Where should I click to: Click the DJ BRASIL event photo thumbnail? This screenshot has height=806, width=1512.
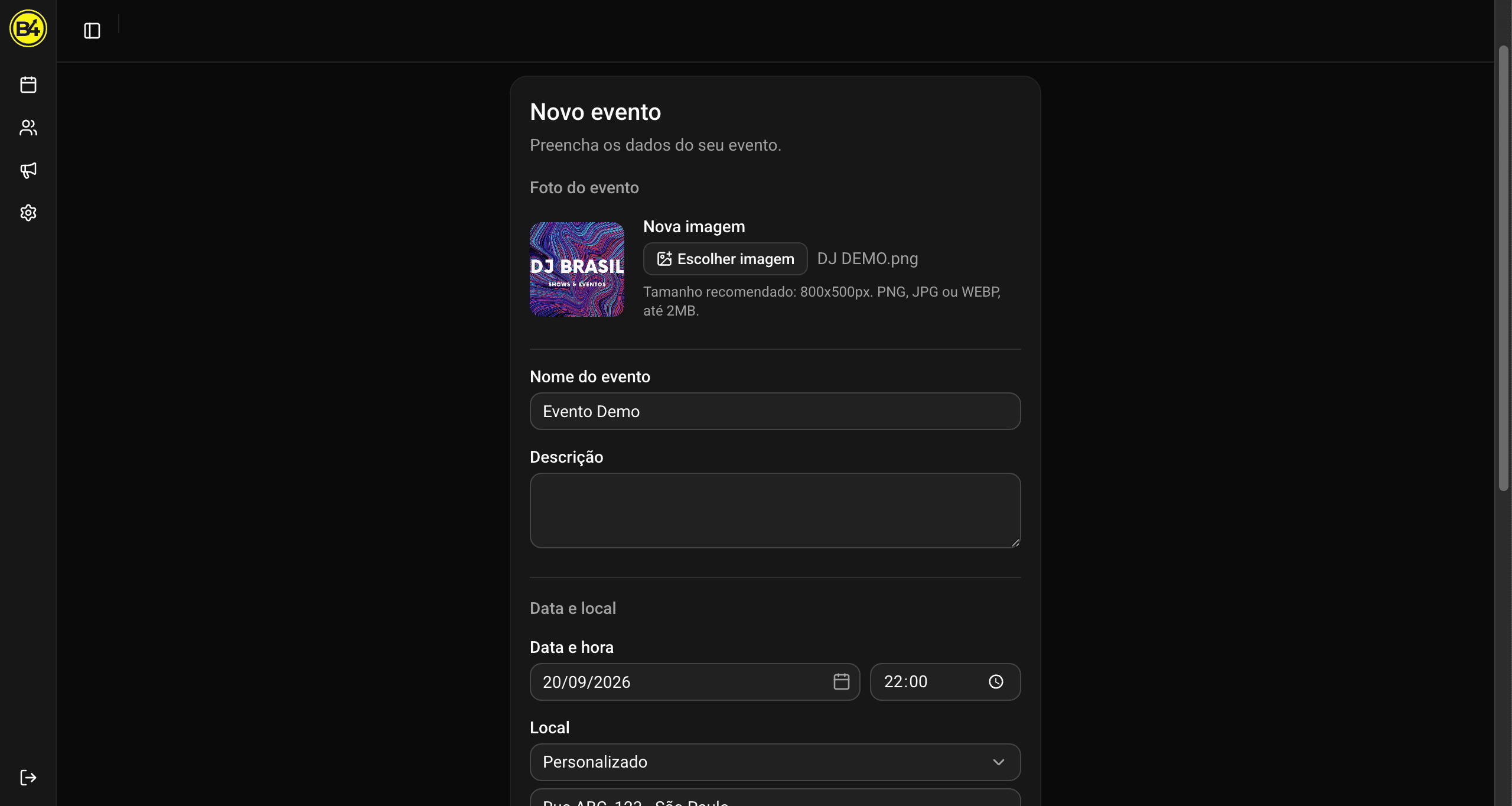pos(577,269)
